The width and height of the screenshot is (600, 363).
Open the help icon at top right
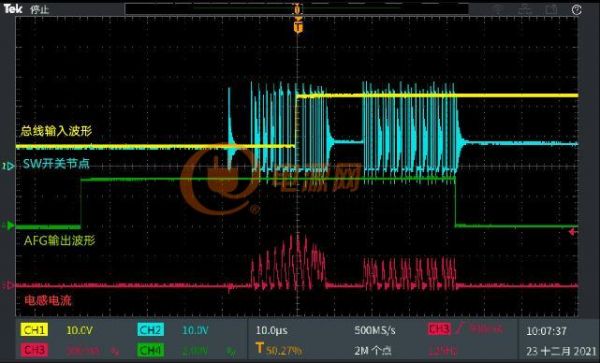coord(577,10)
